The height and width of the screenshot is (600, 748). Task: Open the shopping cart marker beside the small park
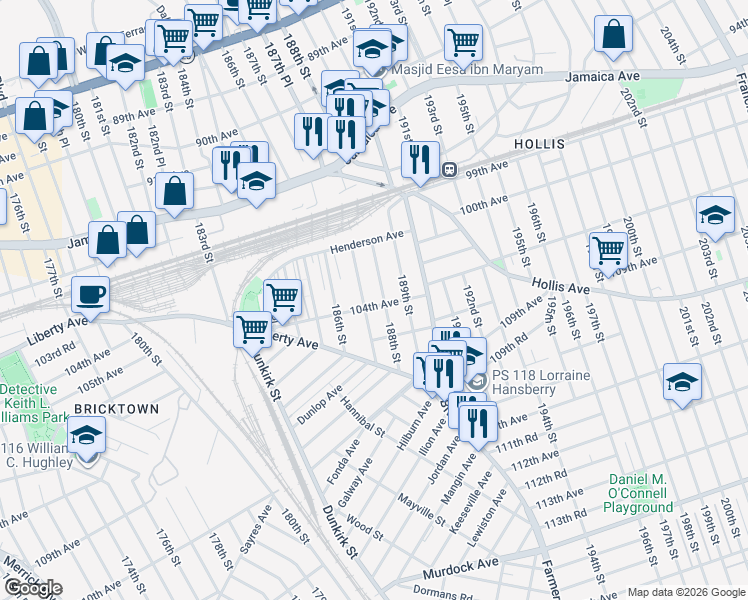pyautogui.click(x=282, y=299)
